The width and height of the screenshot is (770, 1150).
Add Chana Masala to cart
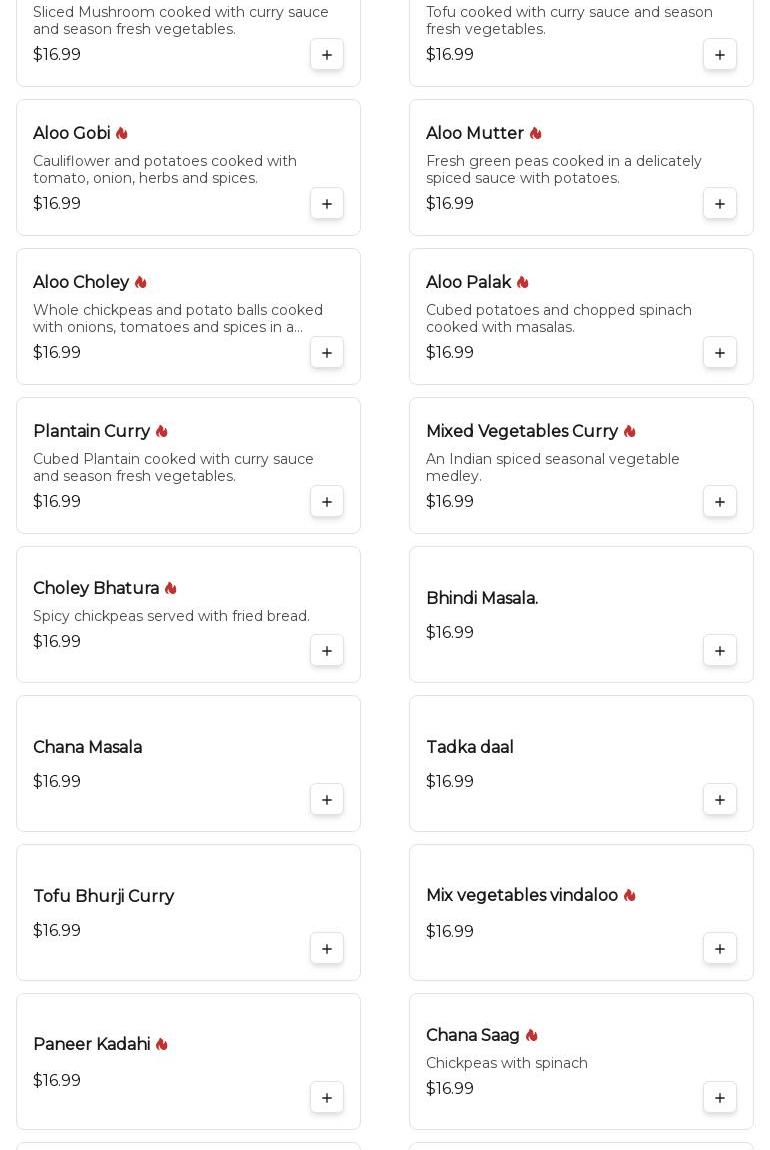327,800
